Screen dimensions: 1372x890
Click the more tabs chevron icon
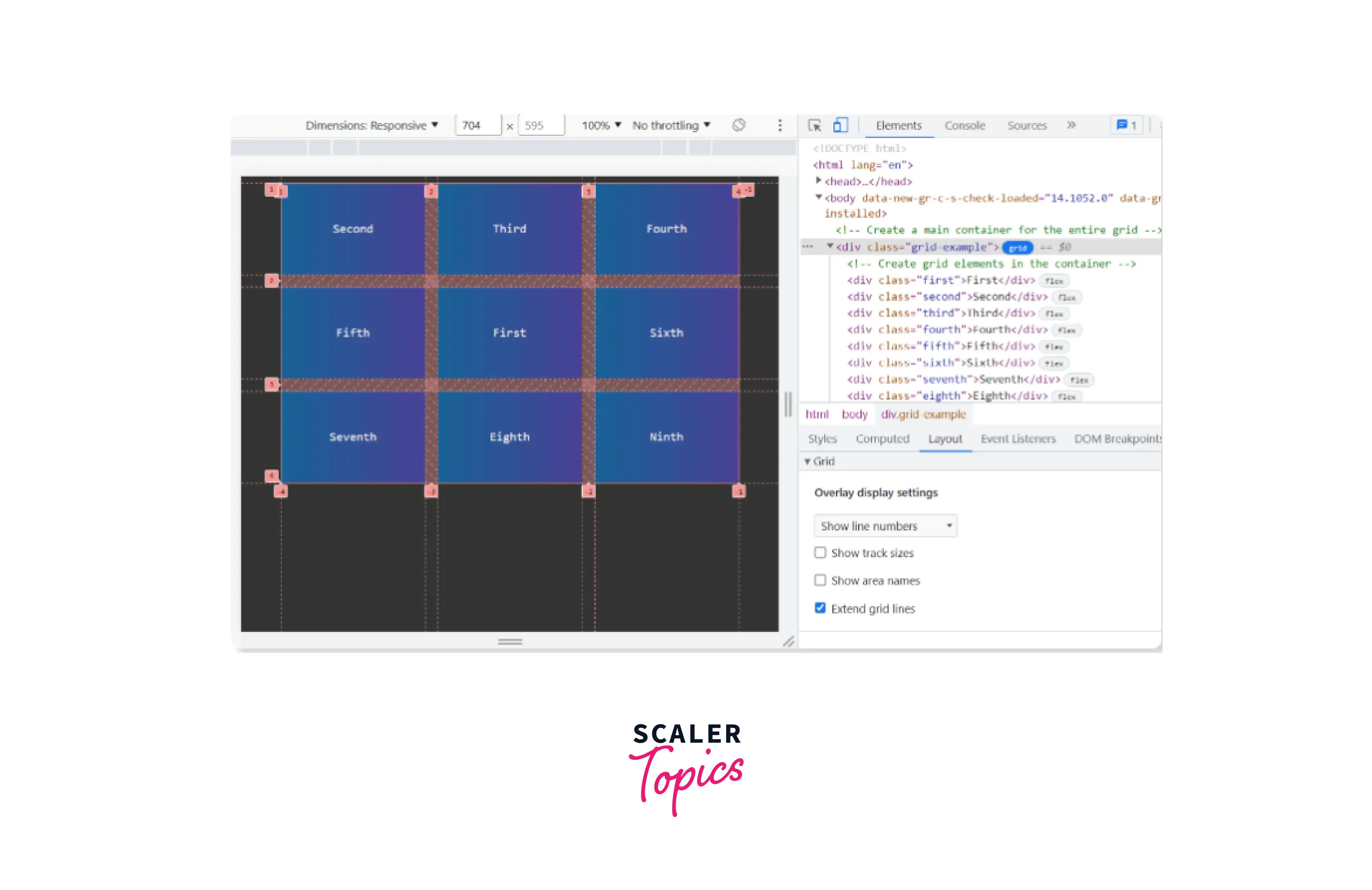point(1071,125)
